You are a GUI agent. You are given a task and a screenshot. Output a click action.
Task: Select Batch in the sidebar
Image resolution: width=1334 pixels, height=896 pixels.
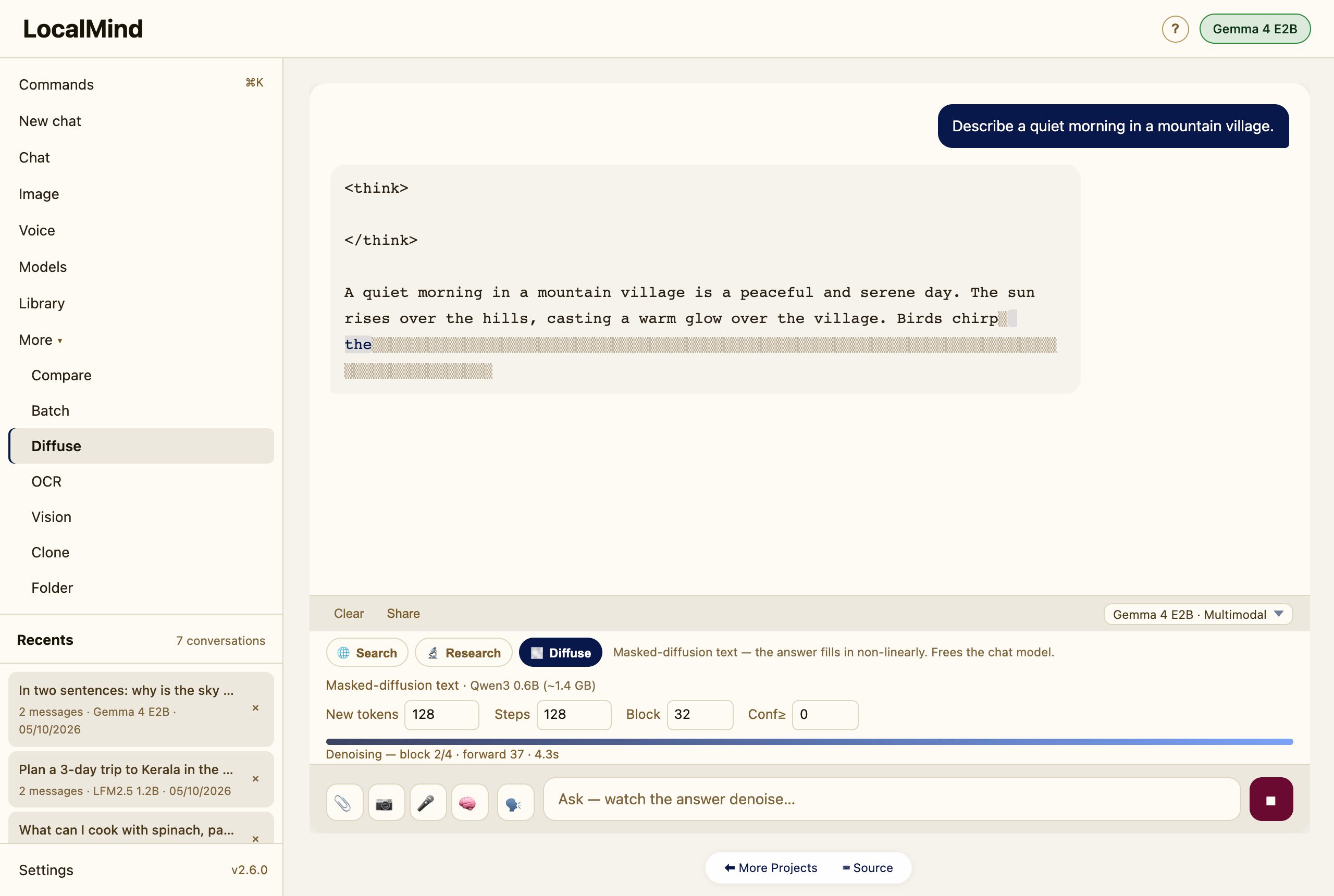[x=141, y=411]
